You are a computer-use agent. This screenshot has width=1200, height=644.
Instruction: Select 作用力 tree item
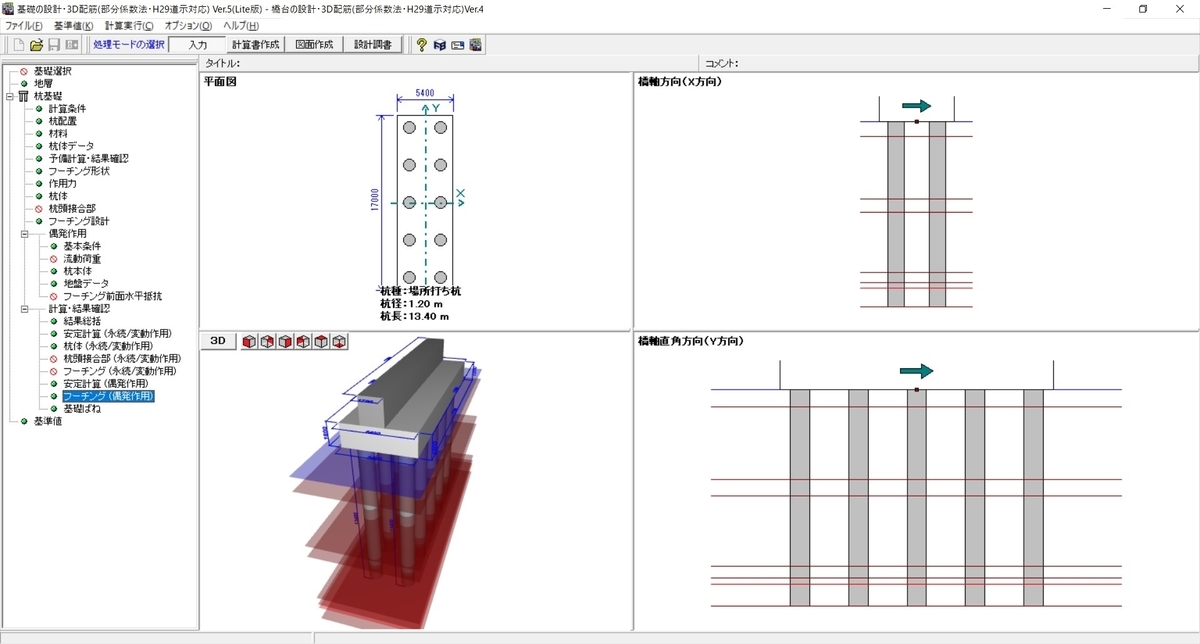point(62,184)
